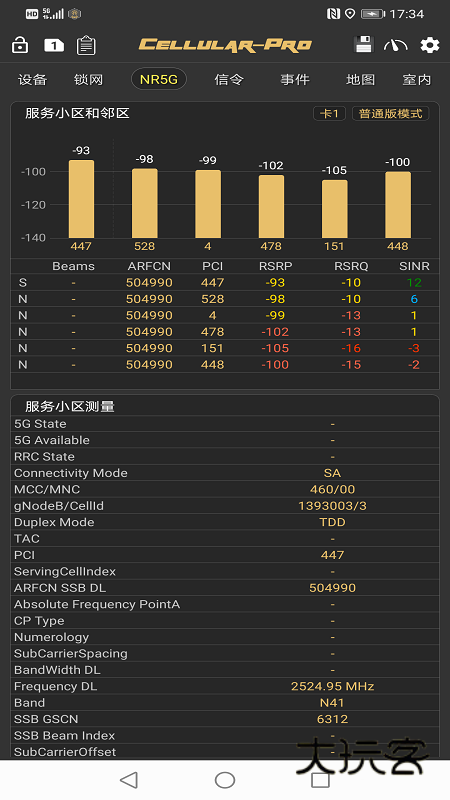Tap the bar for PCI 478

tap(271, 207)
